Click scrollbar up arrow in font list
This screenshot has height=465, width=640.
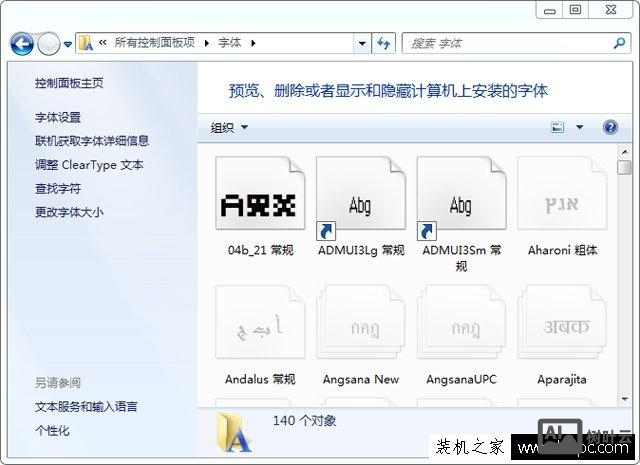[x=624, y=152]
